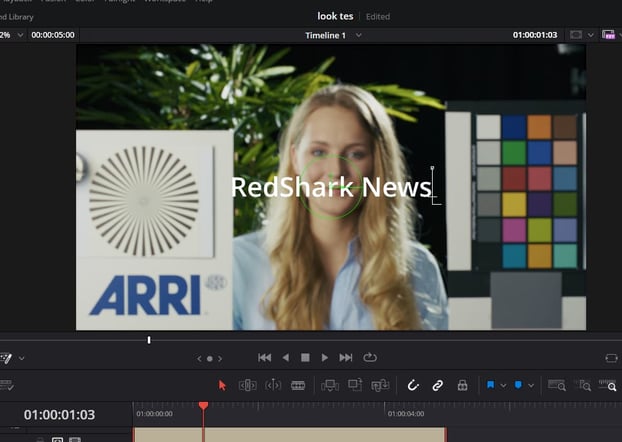Image resolution: width=622 pixels, height=442 pixels.
Task: Play the timeline forward
Action: coord(324,358)
